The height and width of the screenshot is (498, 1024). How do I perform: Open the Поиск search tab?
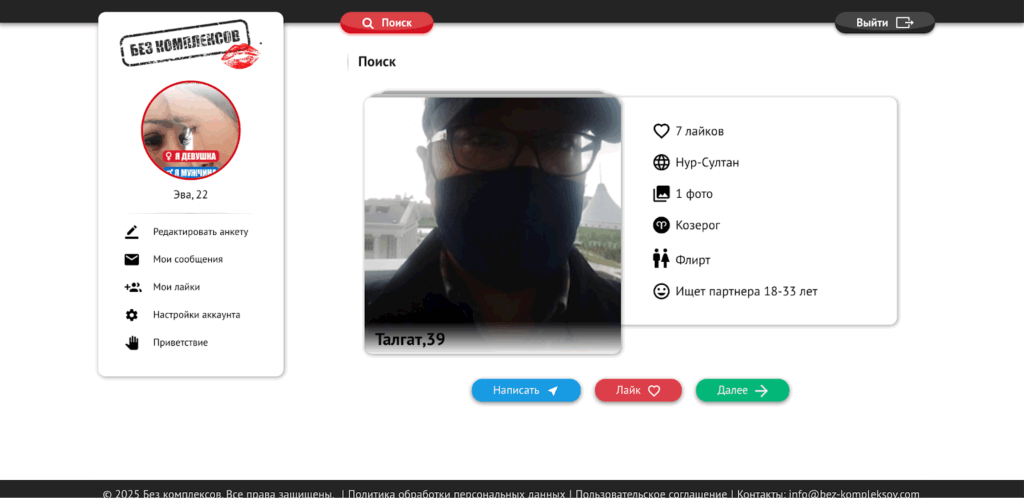[x=386, y=23]
